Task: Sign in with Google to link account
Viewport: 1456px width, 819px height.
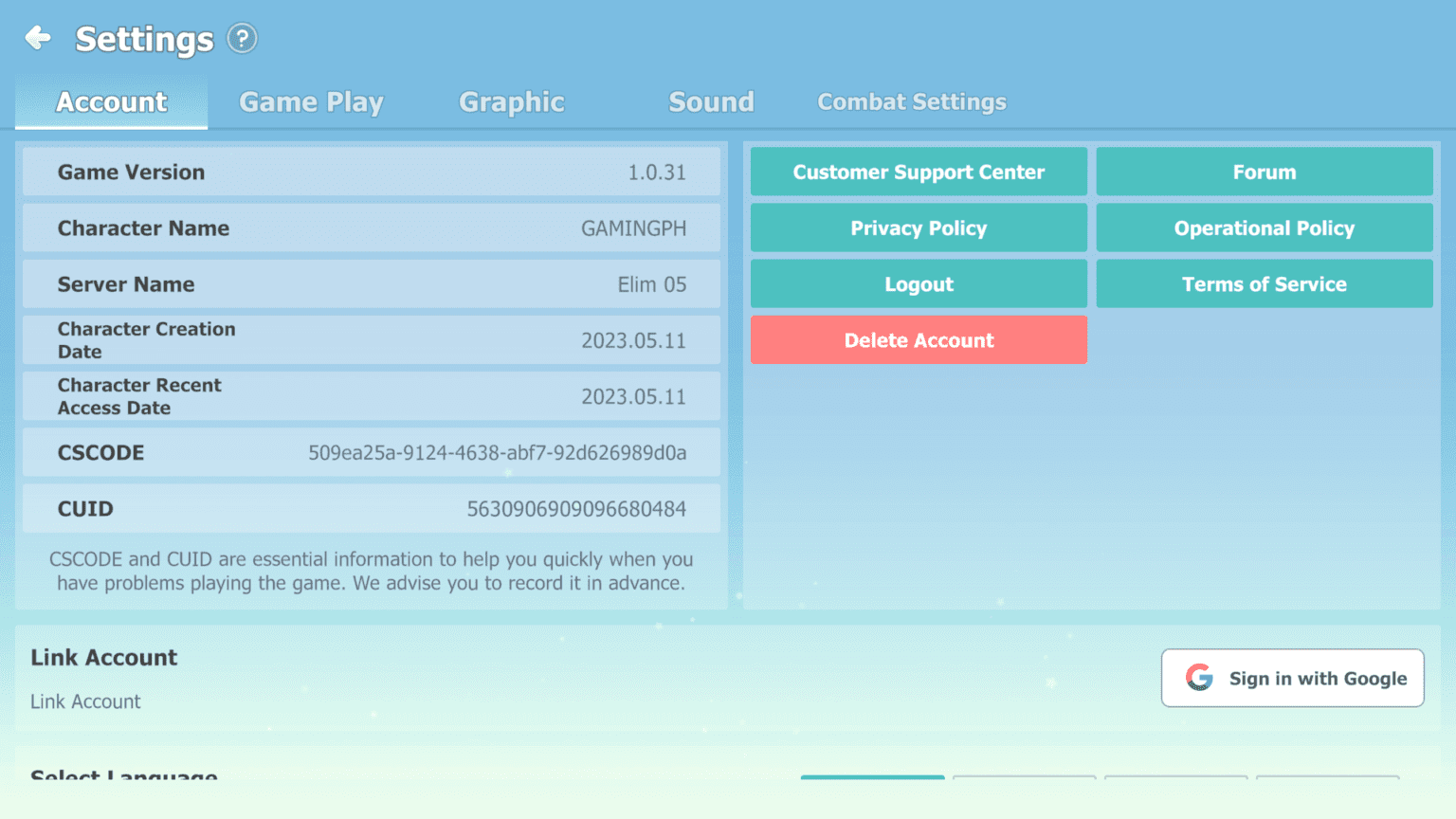Action: 1292,678
